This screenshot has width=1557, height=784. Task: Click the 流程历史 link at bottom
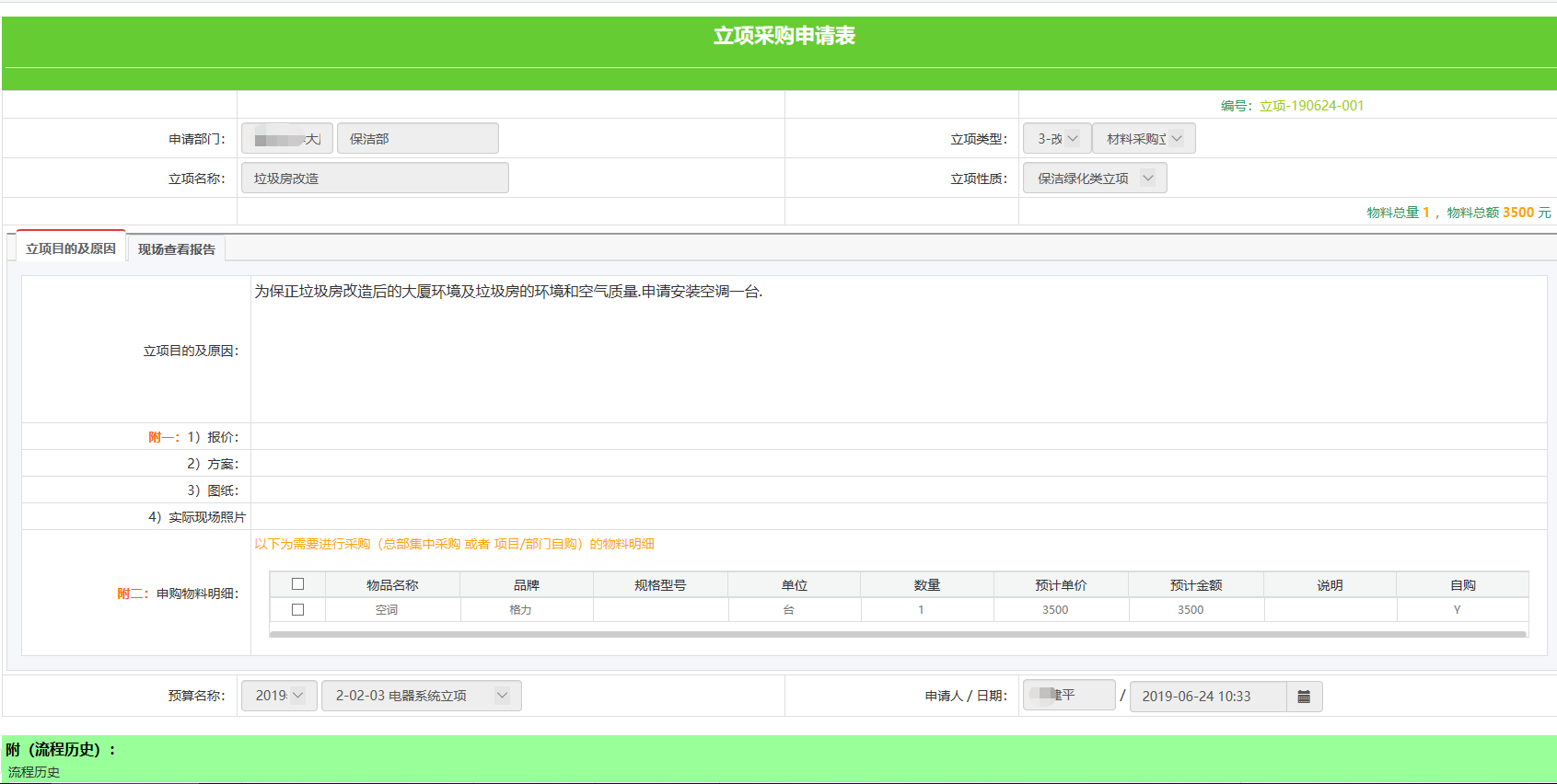(x=34, y=772)
